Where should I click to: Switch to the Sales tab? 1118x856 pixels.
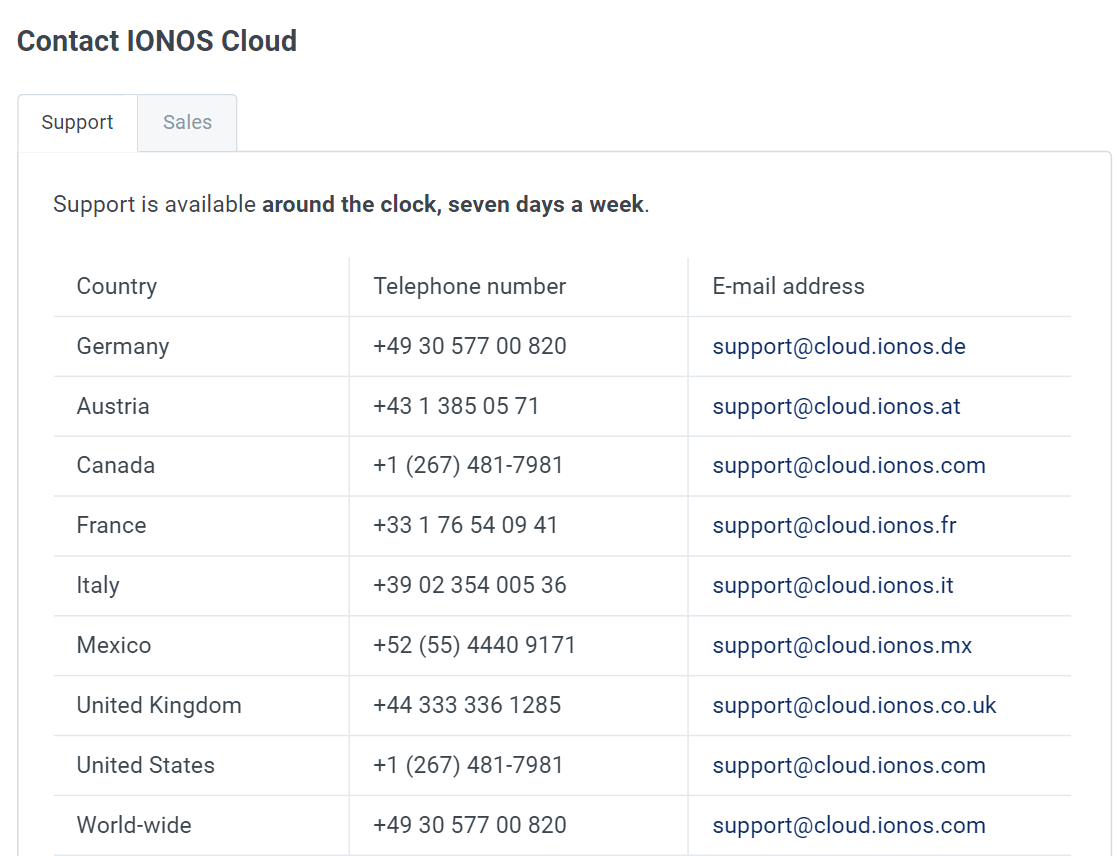[187, 122]
